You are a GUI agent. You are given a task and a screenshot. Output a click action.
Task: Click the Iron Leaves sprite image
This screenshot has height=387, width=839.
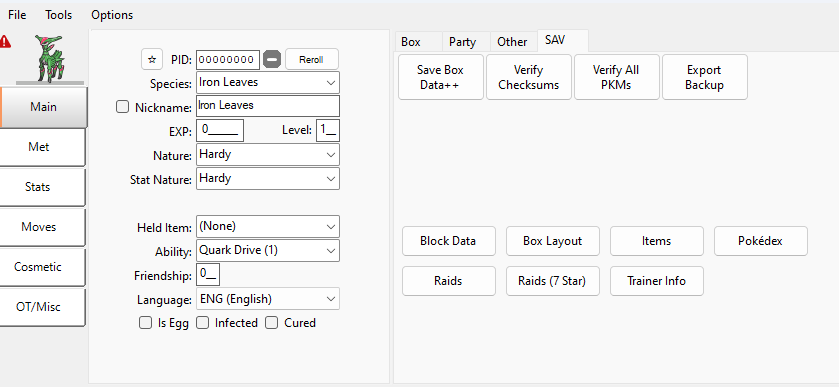pyautogui.click(x=49, y=58)
